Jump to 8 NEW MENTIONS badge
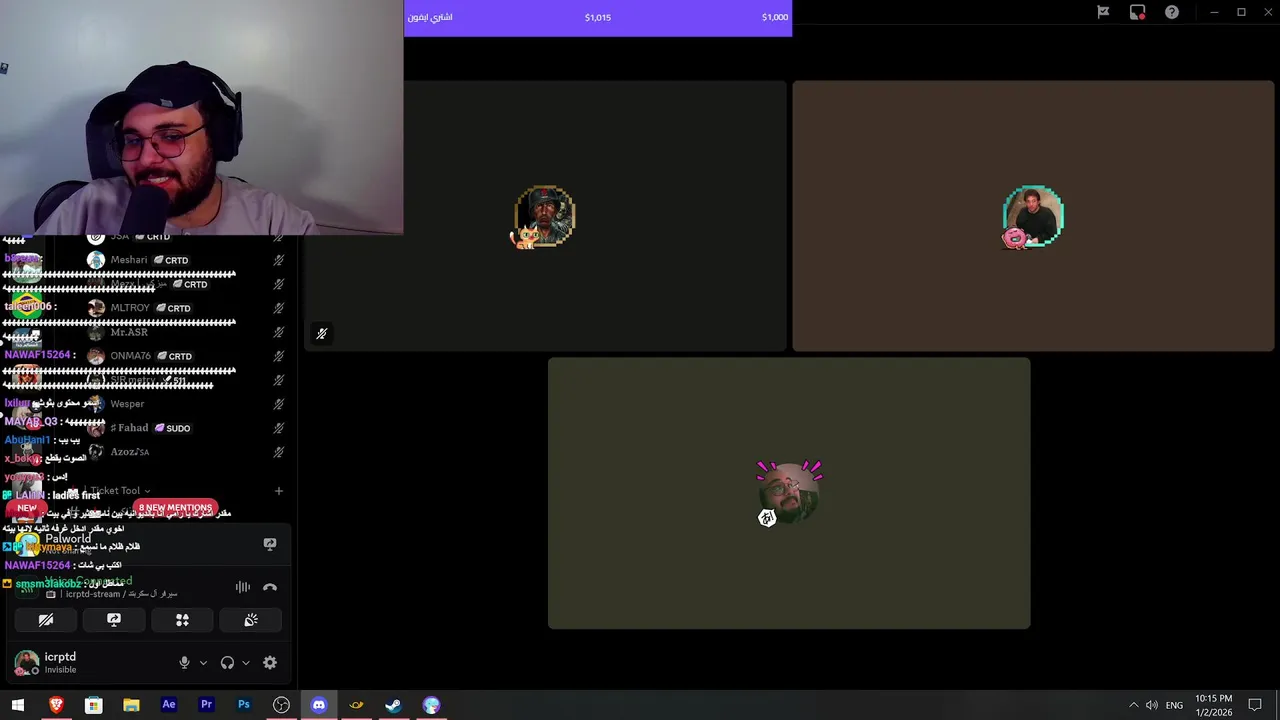This screenshot has height=720, width=1280. pyautogui.click(x=175, y=508)
